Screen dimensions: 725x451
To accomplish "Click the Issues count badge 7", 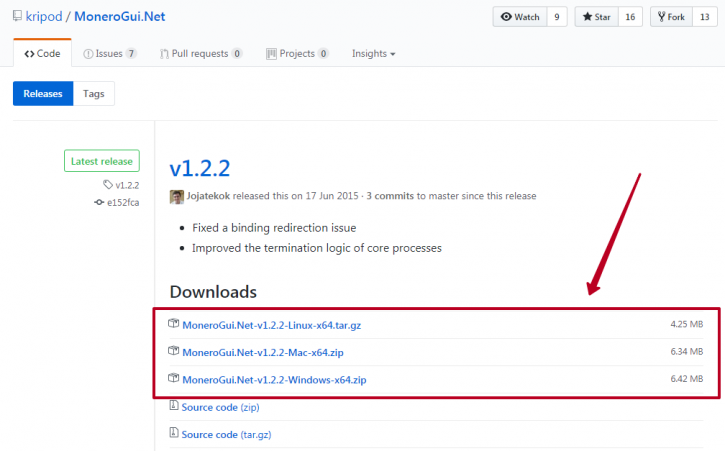I will (x=131, y=54).
